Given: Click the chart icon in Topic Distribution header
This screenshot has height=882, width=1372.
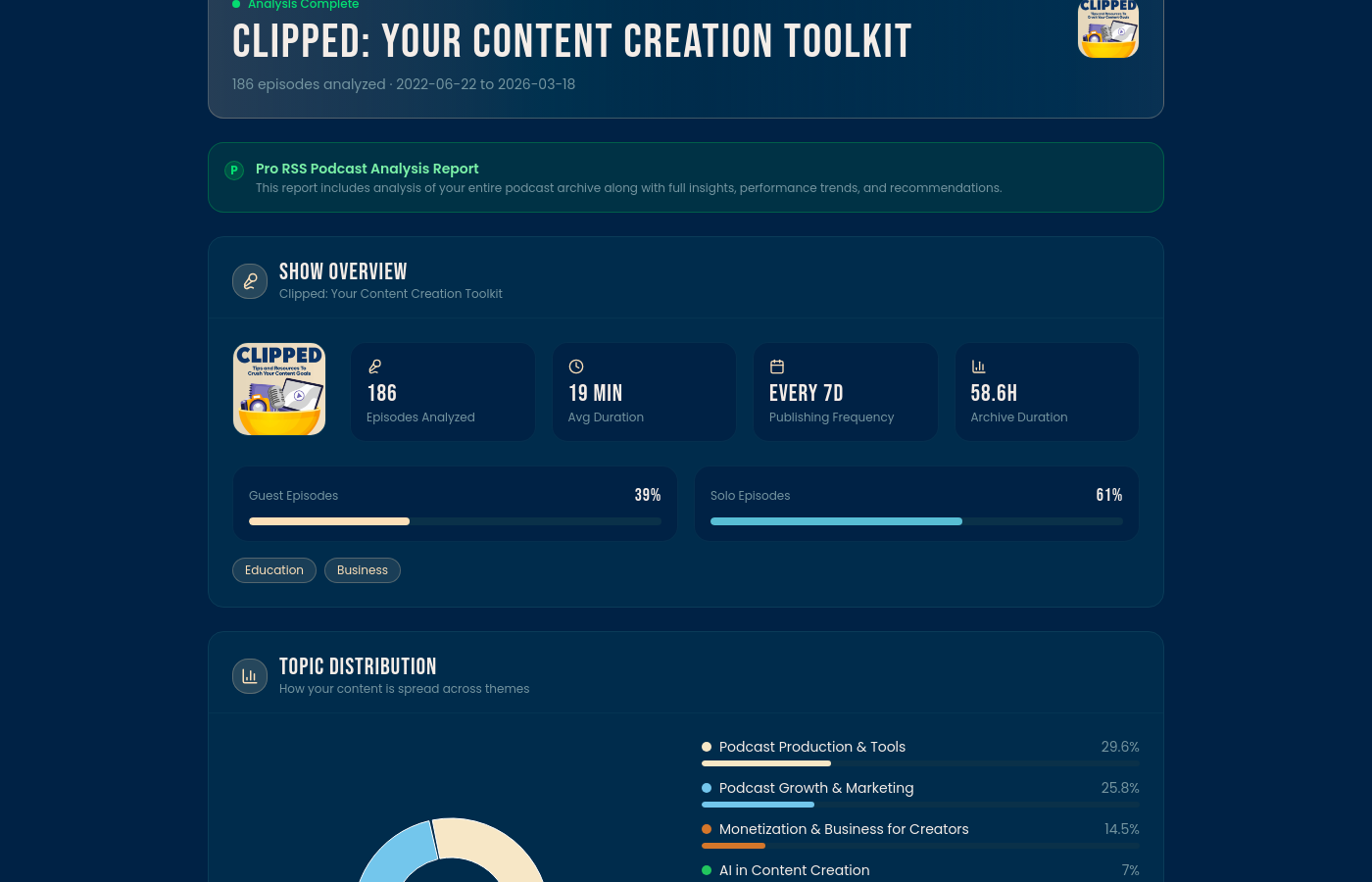Looking at the screenshot, I should click(x=250, y=676).
